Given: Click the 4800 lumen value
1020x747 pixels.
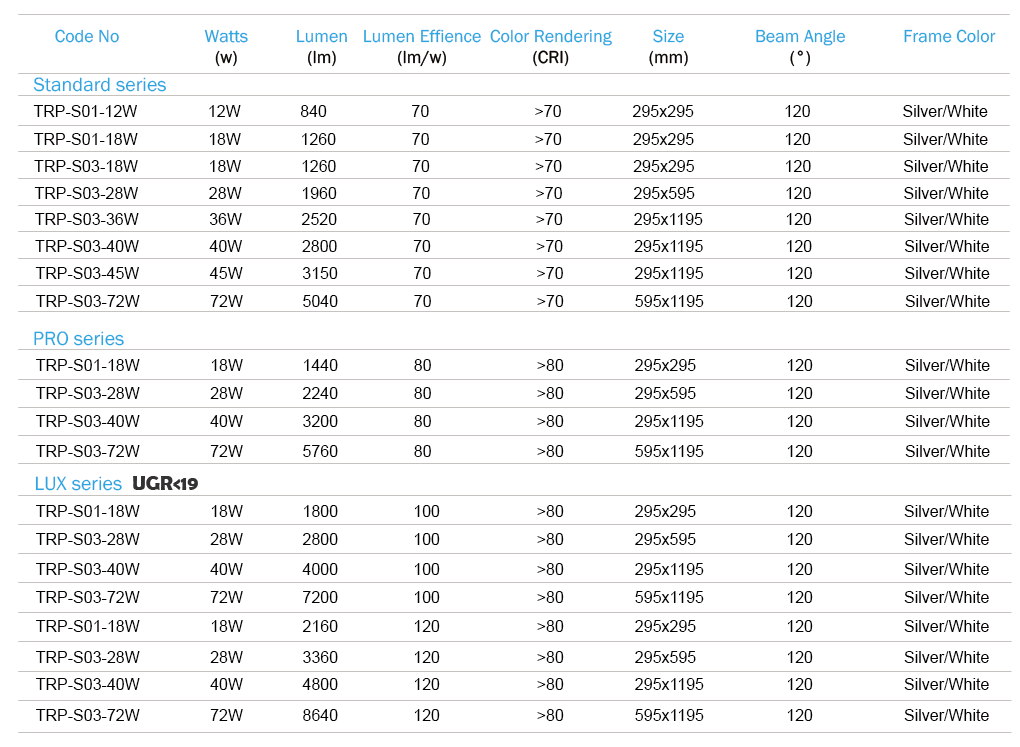Looking at the screenshot, I should tap(320, 684).
